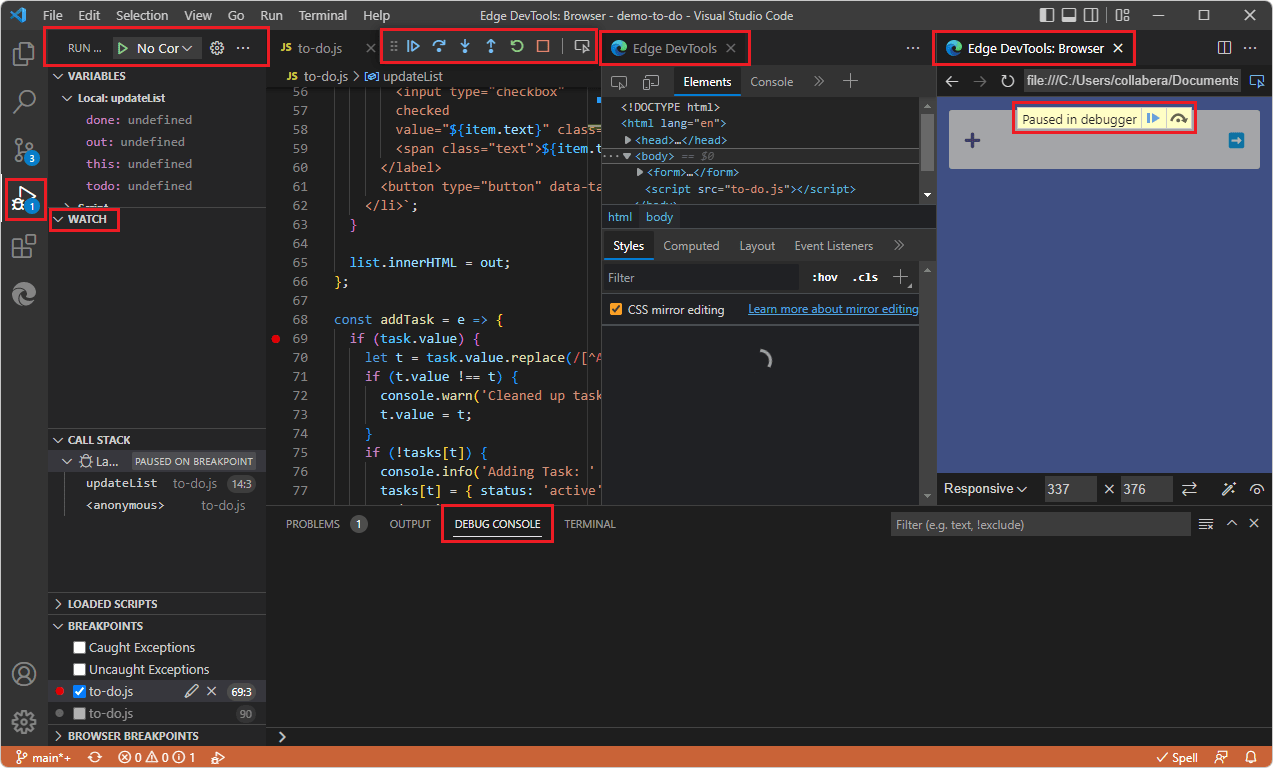This screenshot has height=768, width=1273.
Task: Open Run and Debug in the activity bar
Action: click(x=24, y=199)
